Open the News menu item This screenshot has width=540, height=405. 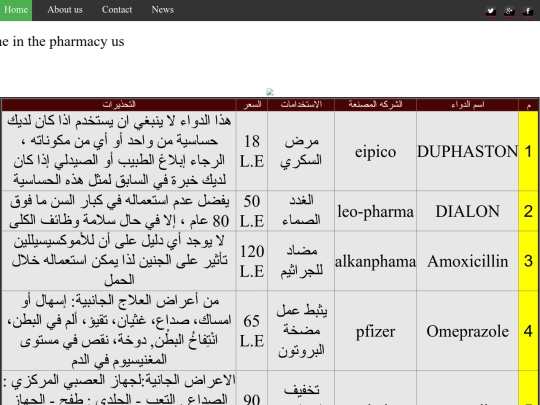coord(163,10)
